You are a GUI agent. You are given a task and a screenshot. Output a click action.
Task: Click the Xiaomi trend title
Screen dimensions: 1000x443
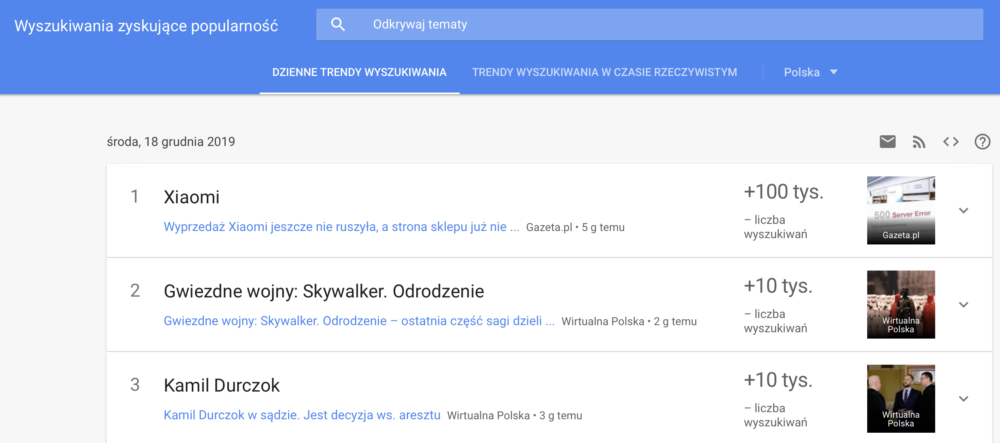coord(192,198)
